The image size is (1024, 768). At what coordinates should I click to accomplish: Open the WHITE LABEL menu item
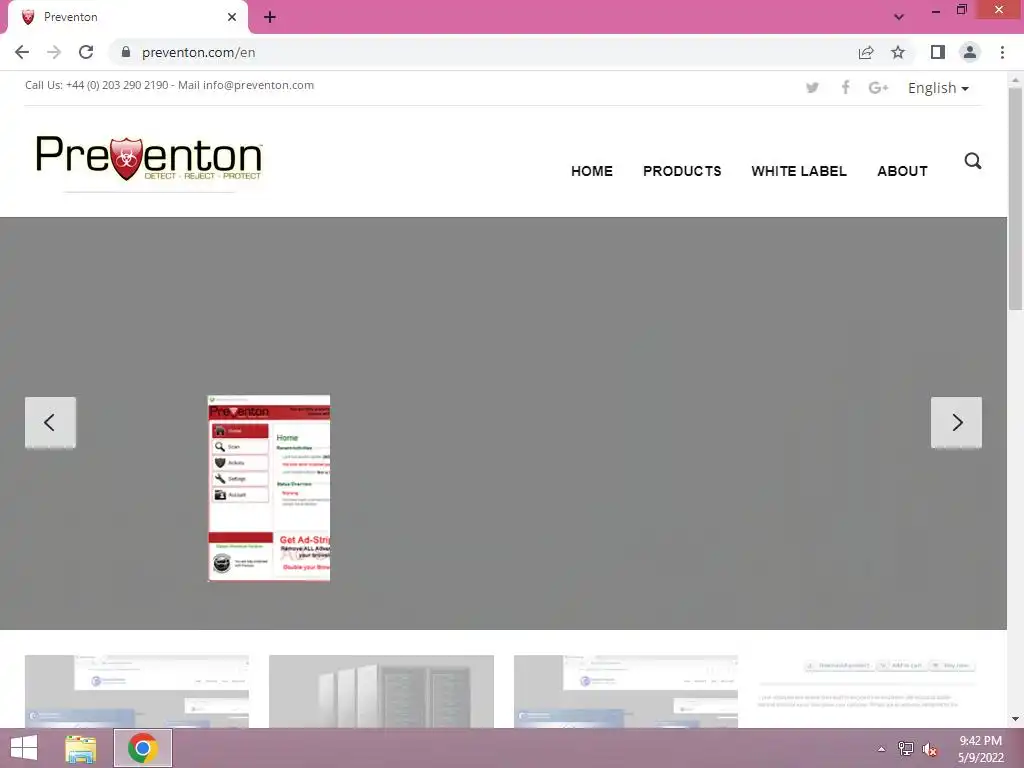coord(799,171)
